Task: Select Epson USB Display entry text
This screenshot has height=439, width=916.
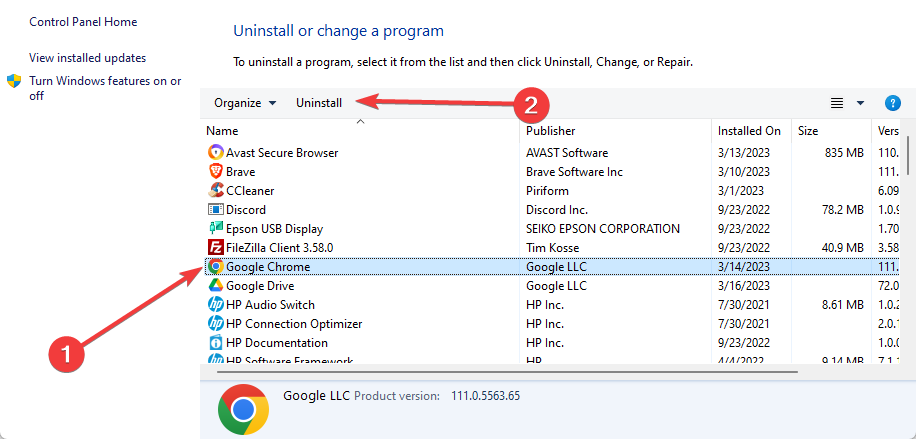Action: click(x=275, y=229)
